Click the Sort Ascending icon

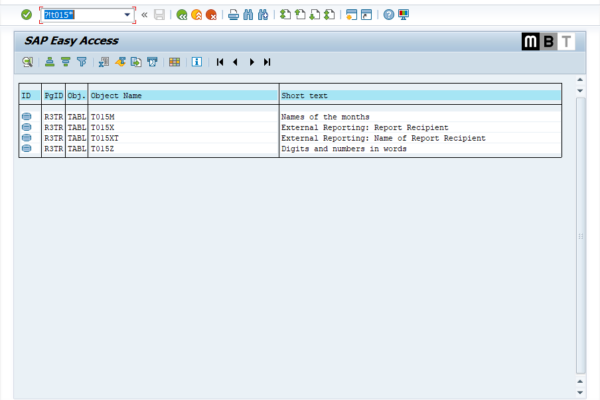coord(49,62)
